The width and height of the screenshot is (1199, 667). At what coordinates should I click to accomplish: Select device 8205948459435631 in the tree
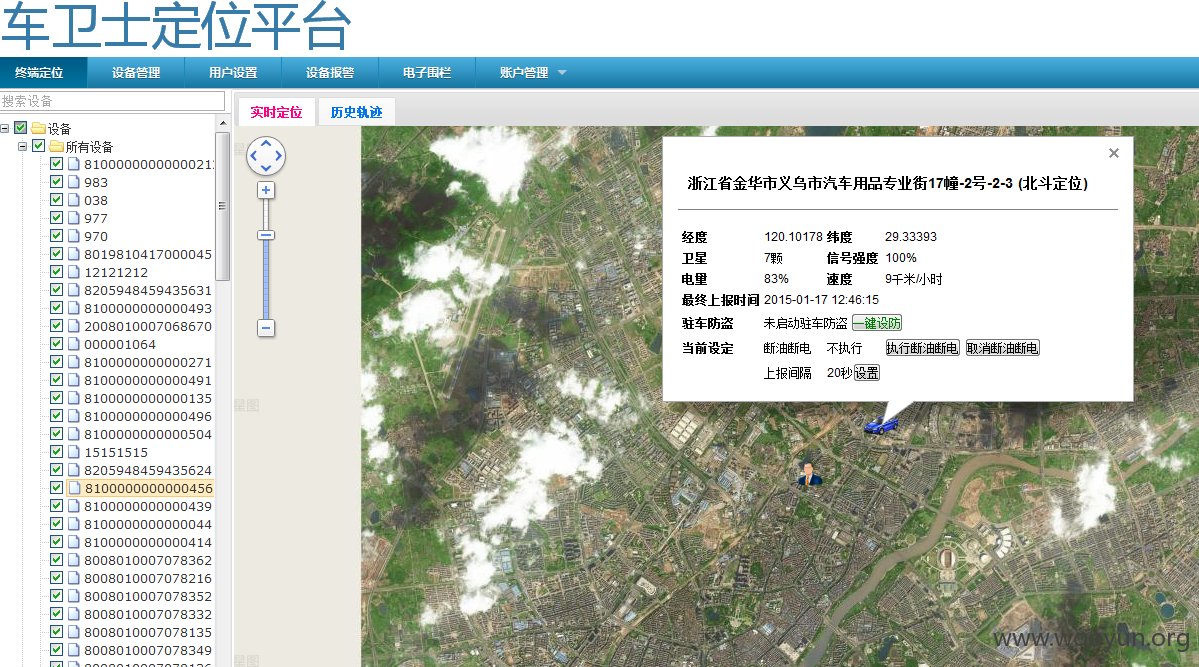click(x=148, y=291)
